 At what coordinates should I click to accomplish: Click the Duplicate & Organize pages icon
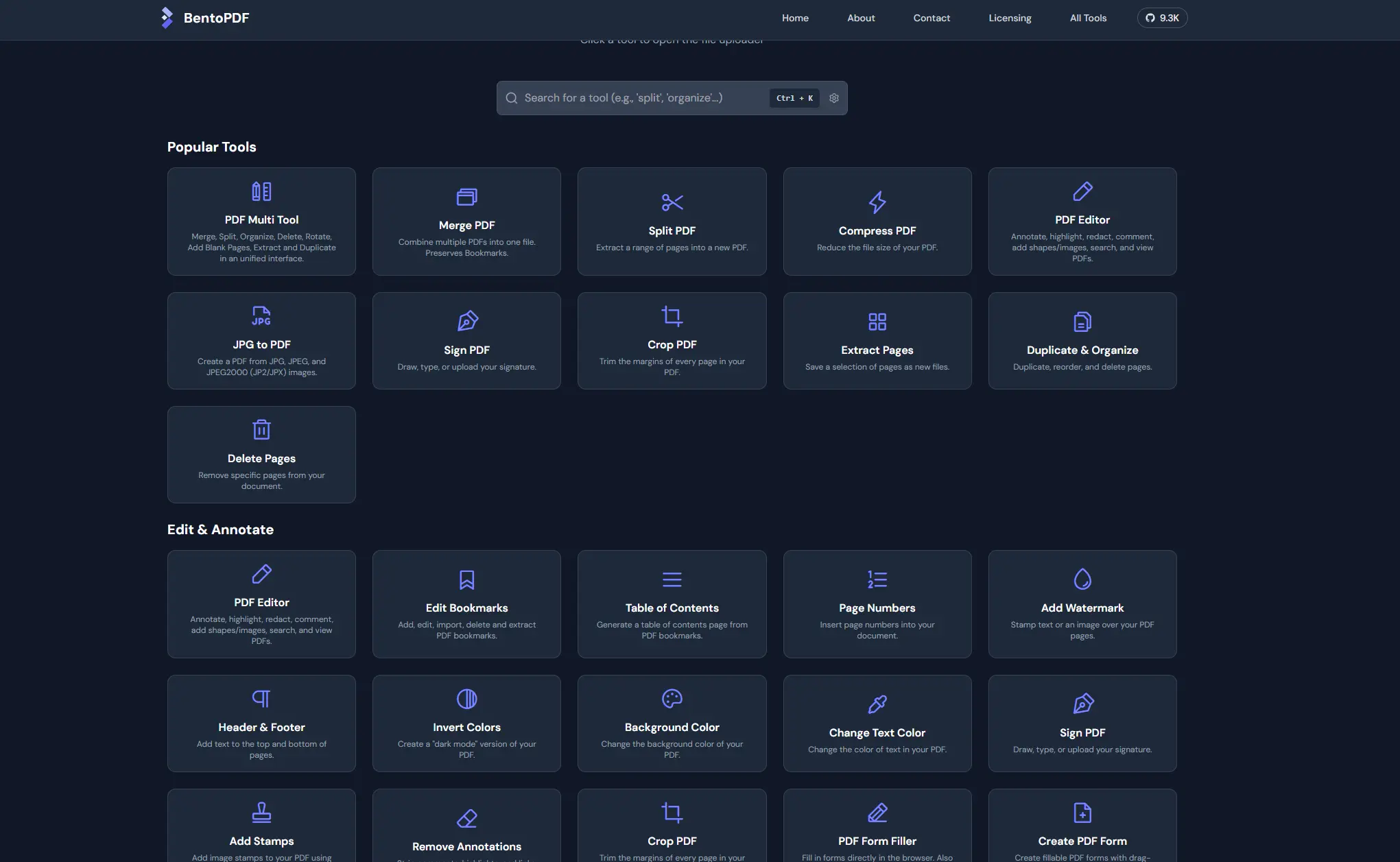pyautogui.click(x=1082, y=322)
